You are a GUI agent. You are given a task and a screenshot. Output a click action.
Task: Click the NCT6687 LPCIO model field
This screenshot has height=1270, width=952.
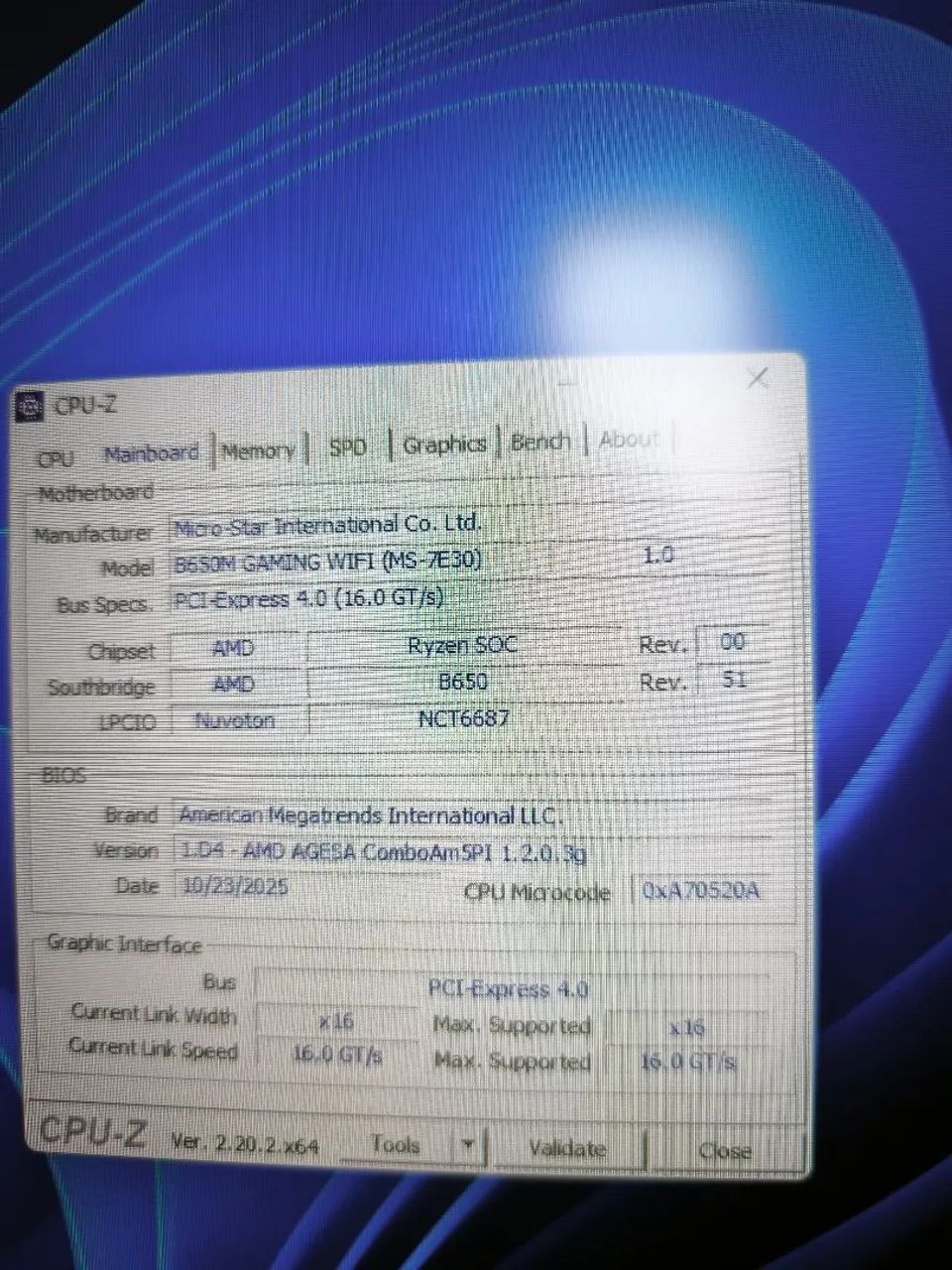pyautogui.click(x=464, y=717)
